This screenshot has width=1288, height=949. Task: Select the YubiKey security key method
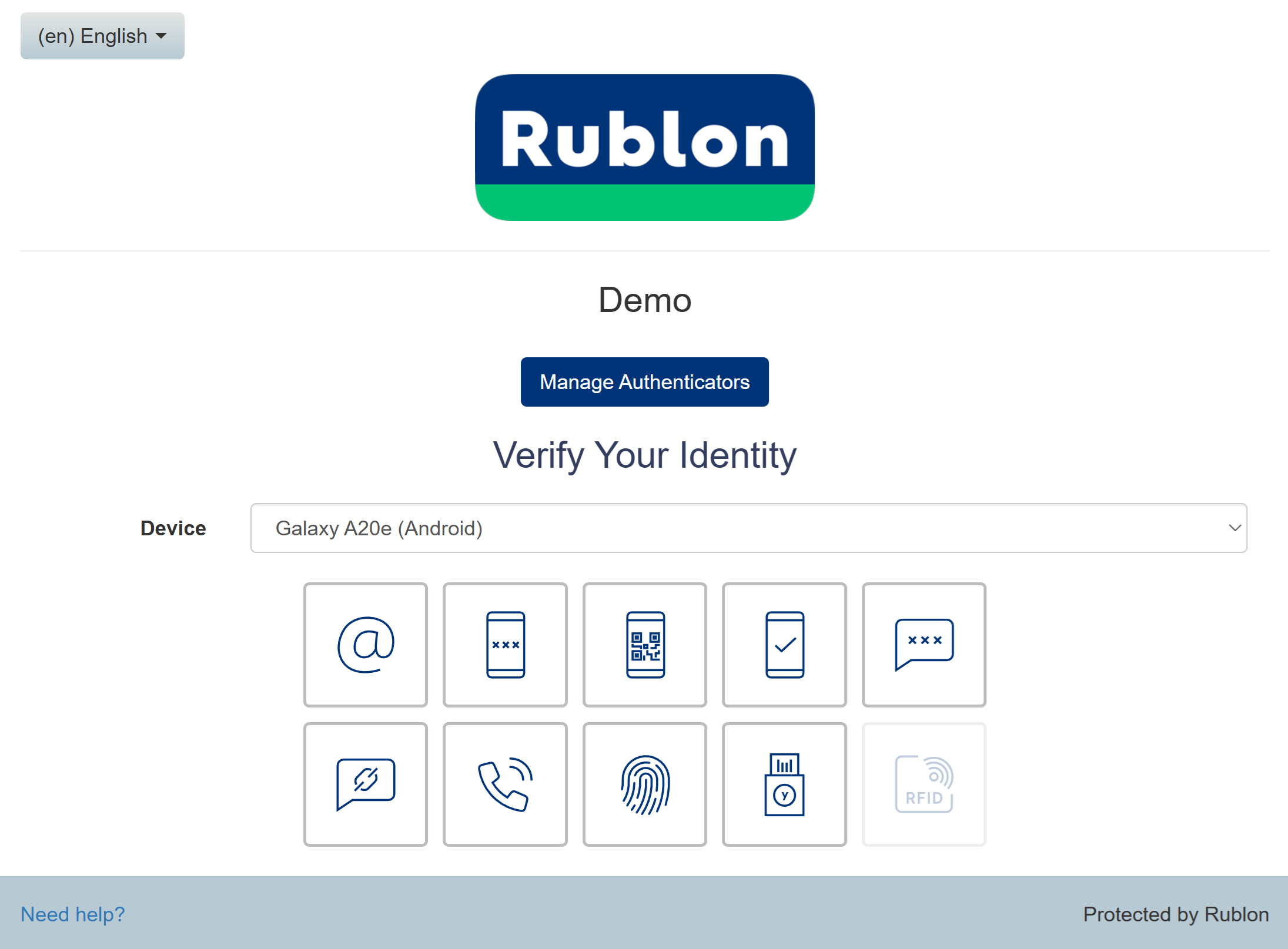tap(784, 784)
